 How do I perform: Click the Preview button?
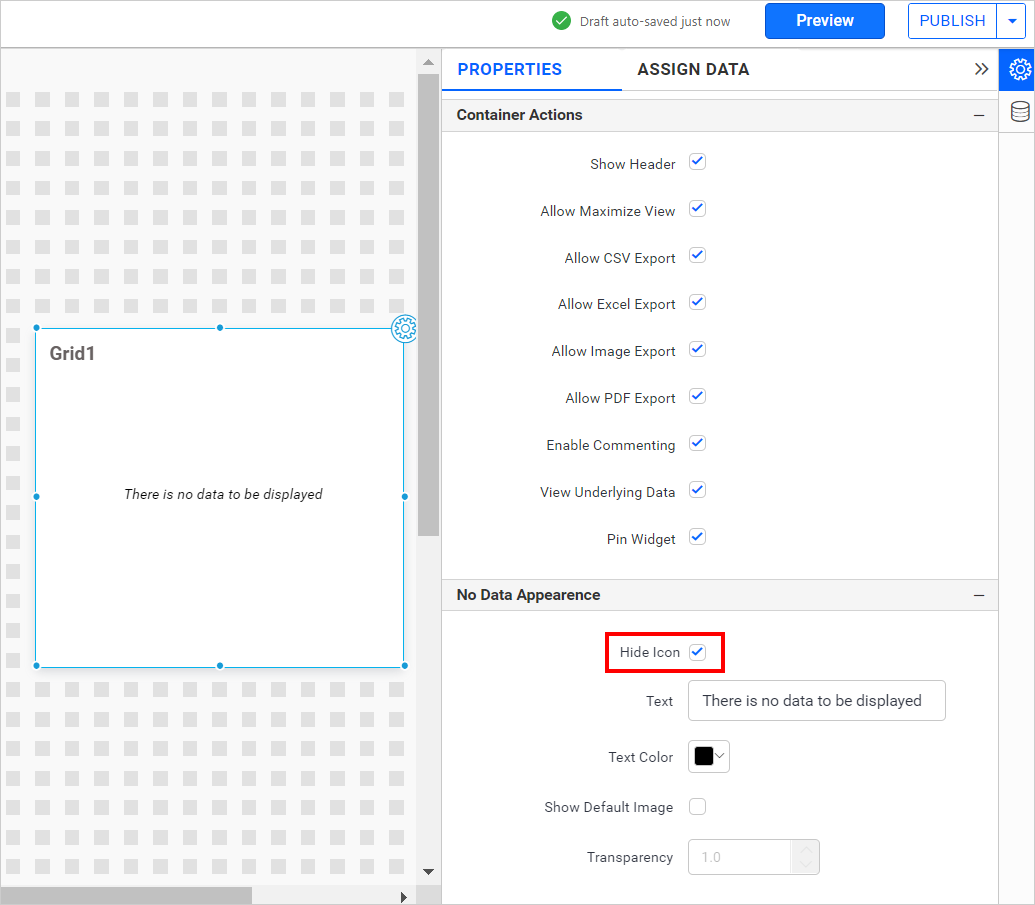click(x=824, y=21)
